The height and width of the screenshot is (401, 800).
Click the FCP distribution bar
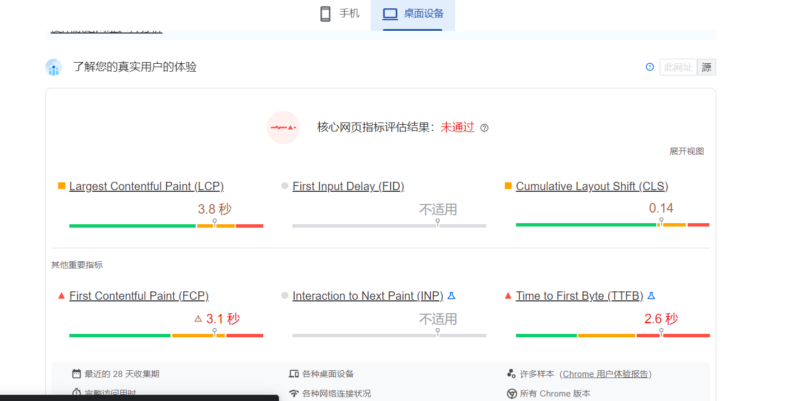point(166,335)
